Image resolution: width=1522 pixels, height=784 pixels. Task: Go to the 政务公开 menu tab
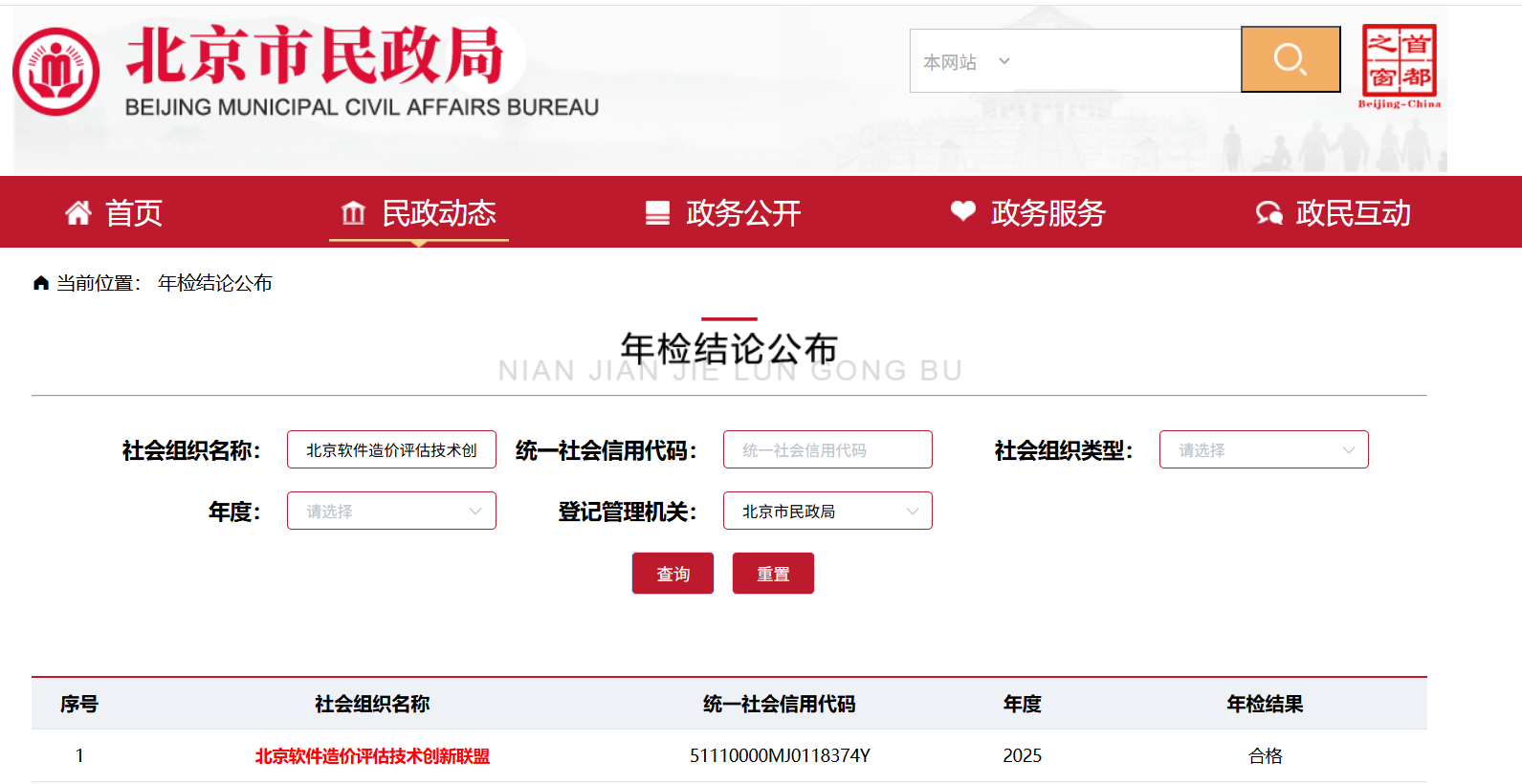pos(723,212)
